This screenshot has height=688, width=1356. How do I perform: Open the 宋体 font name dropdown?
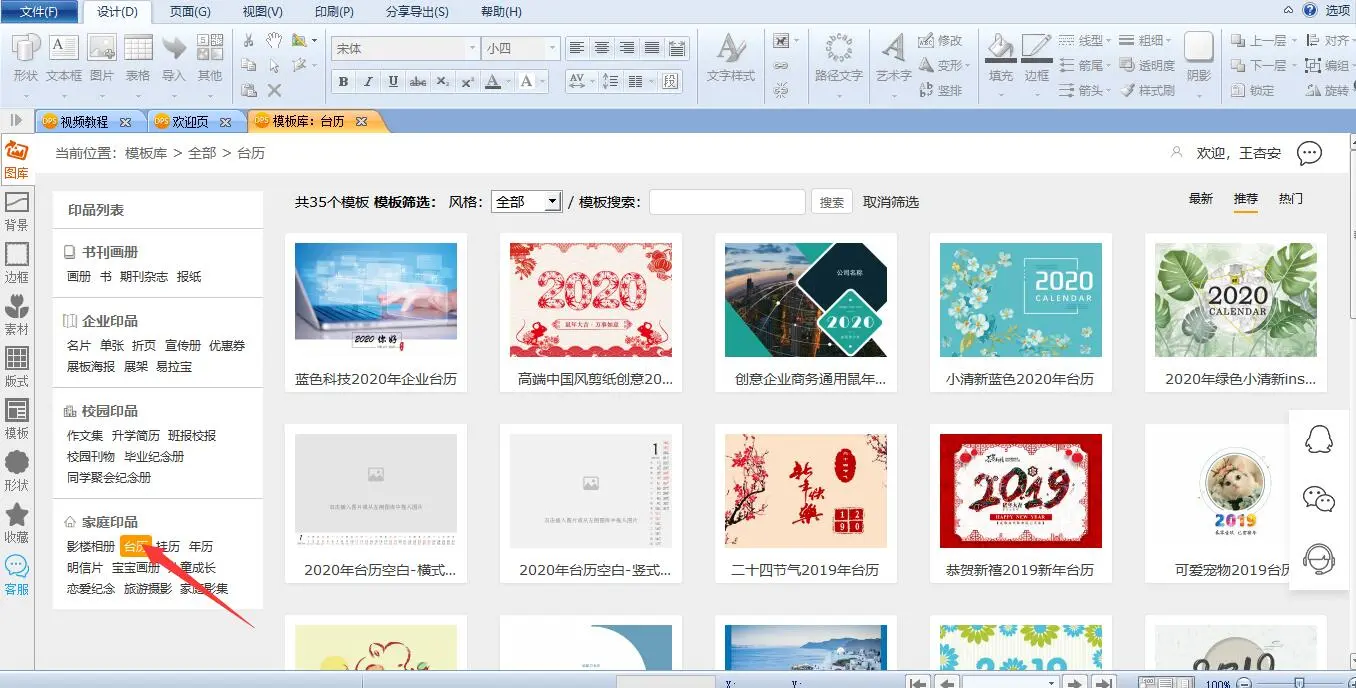click(472, 48)
